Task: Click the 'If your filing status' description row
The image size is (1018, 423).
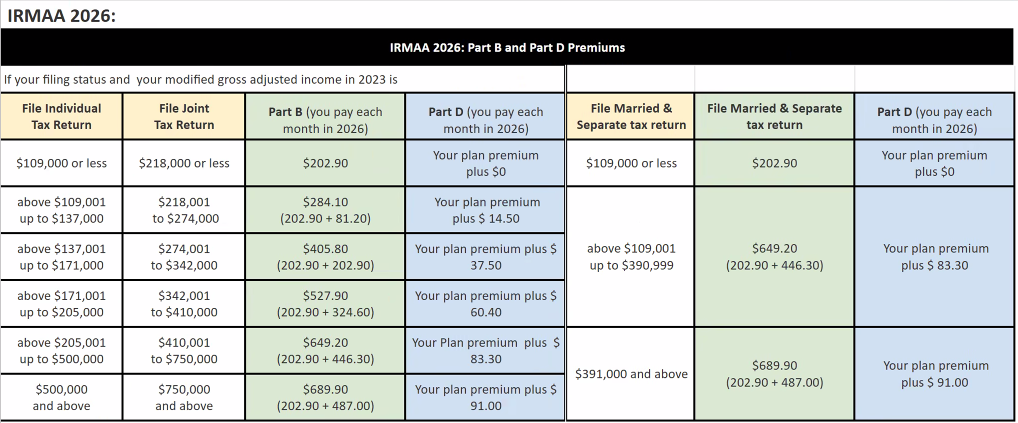Action: tap(200, 80)
